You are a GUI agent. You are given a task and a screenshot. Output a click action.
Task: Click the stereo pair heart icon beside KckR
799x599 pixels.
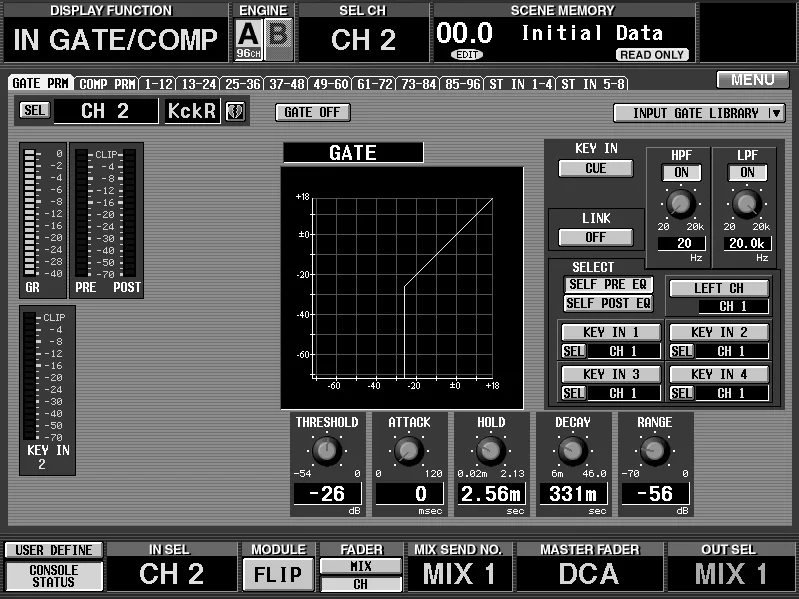[235, 111]
